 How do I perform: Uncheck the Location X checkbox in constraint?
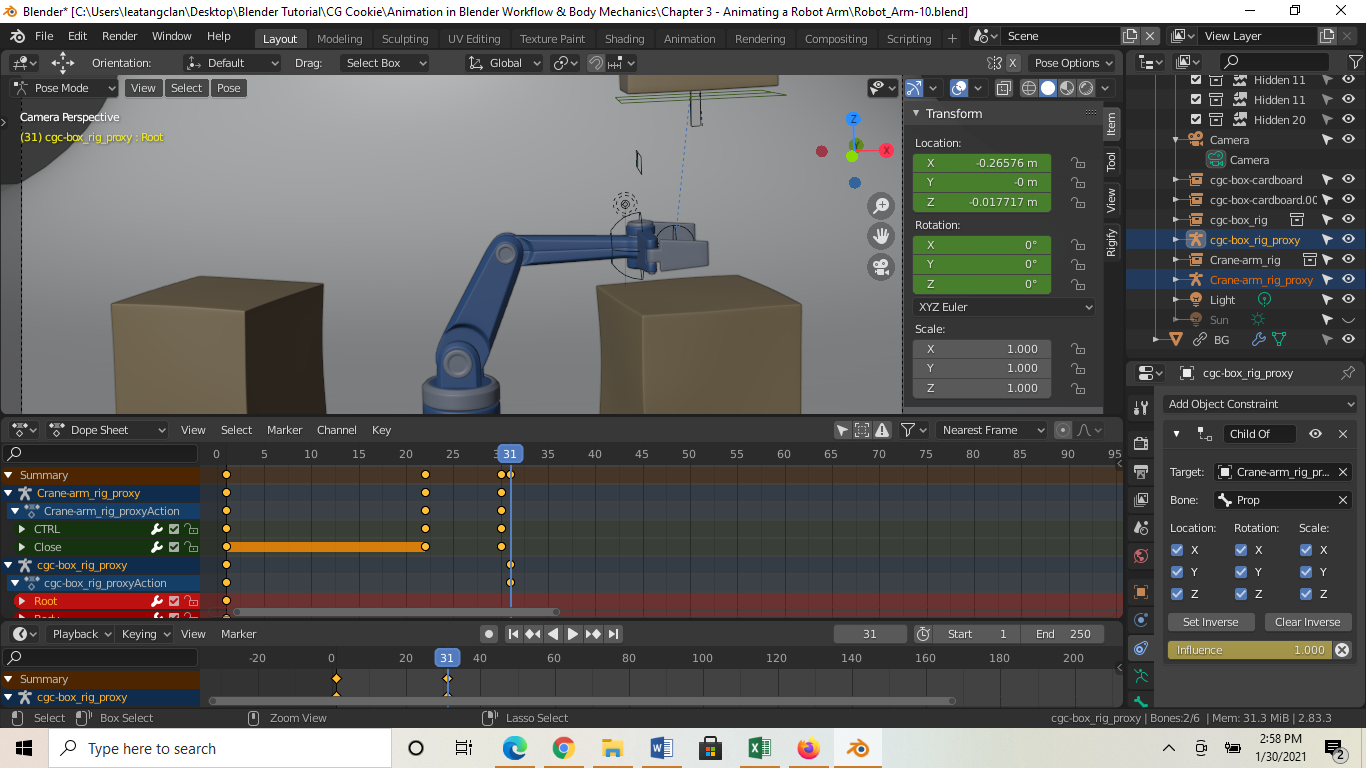point(1177,550)
